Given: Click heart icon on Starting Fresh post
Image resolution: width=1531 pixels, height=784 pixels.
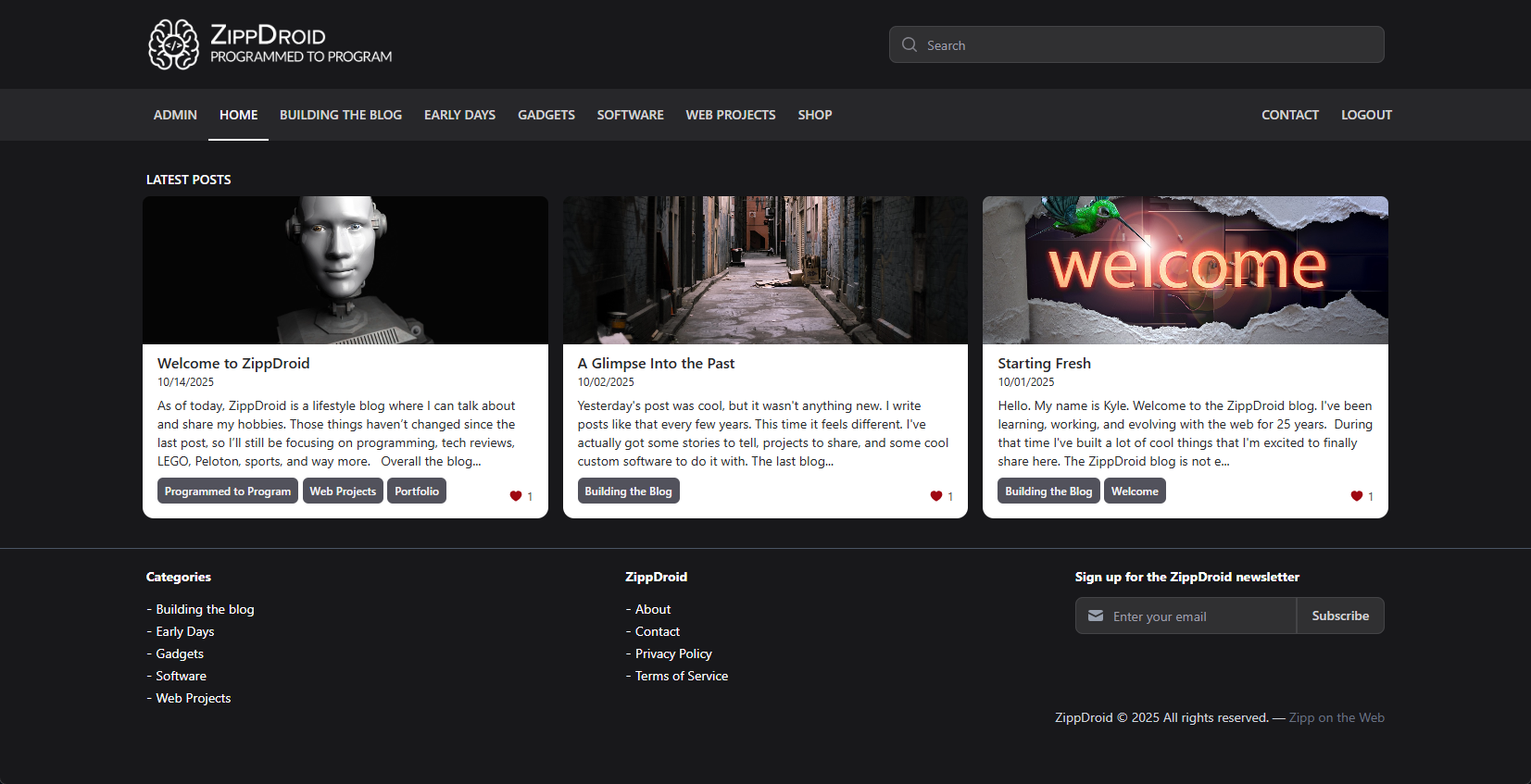Looking at the screenshot, I should coord(1357,496).
